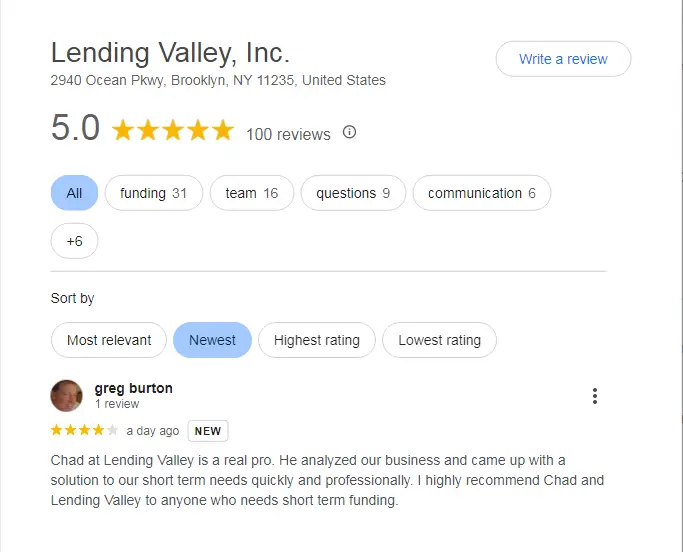Filter reviews mentioning team

(251, 193)
